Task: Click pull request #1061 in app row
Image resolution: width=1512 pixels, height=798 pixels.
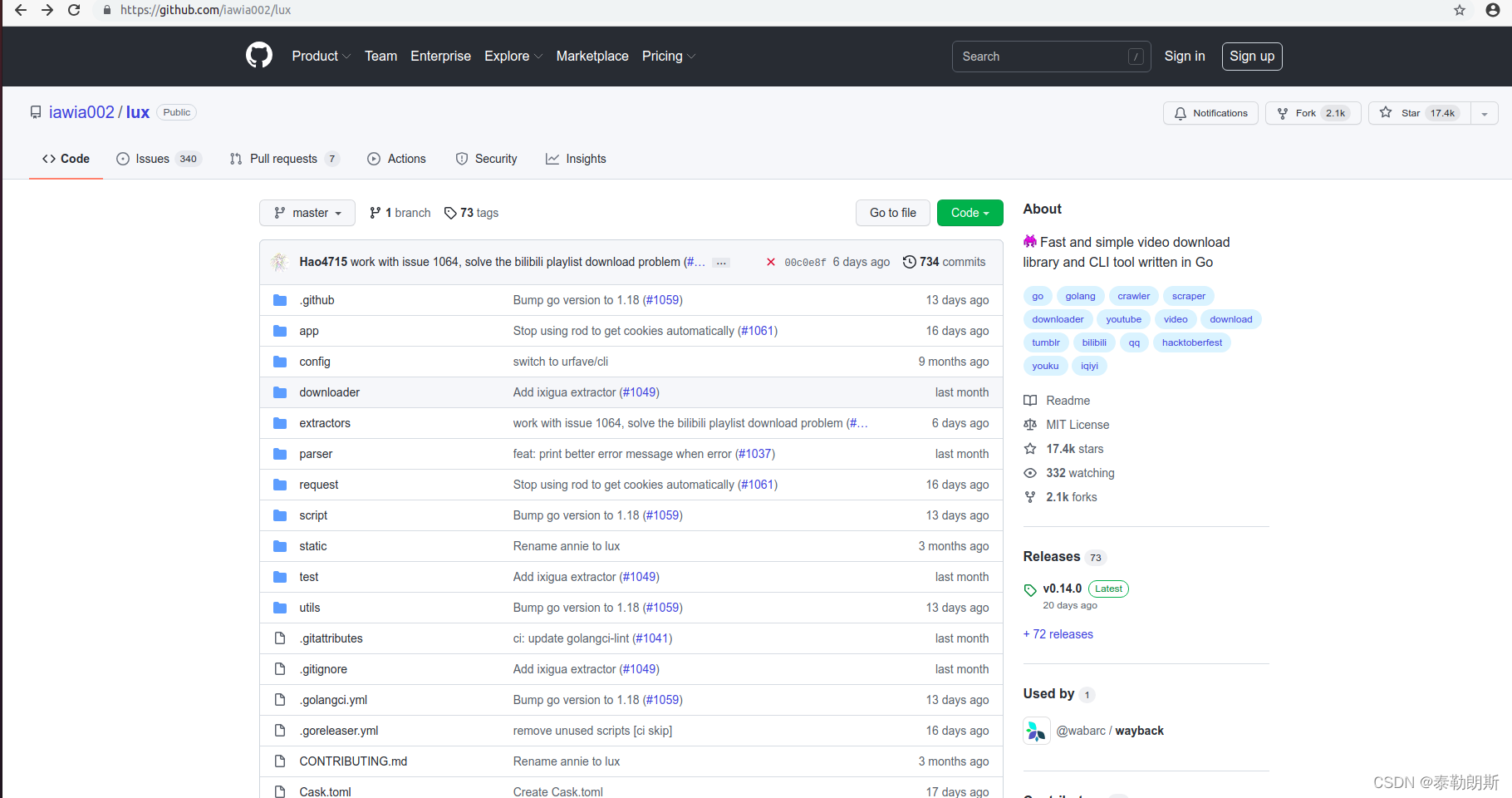Action: coord(758,331)
